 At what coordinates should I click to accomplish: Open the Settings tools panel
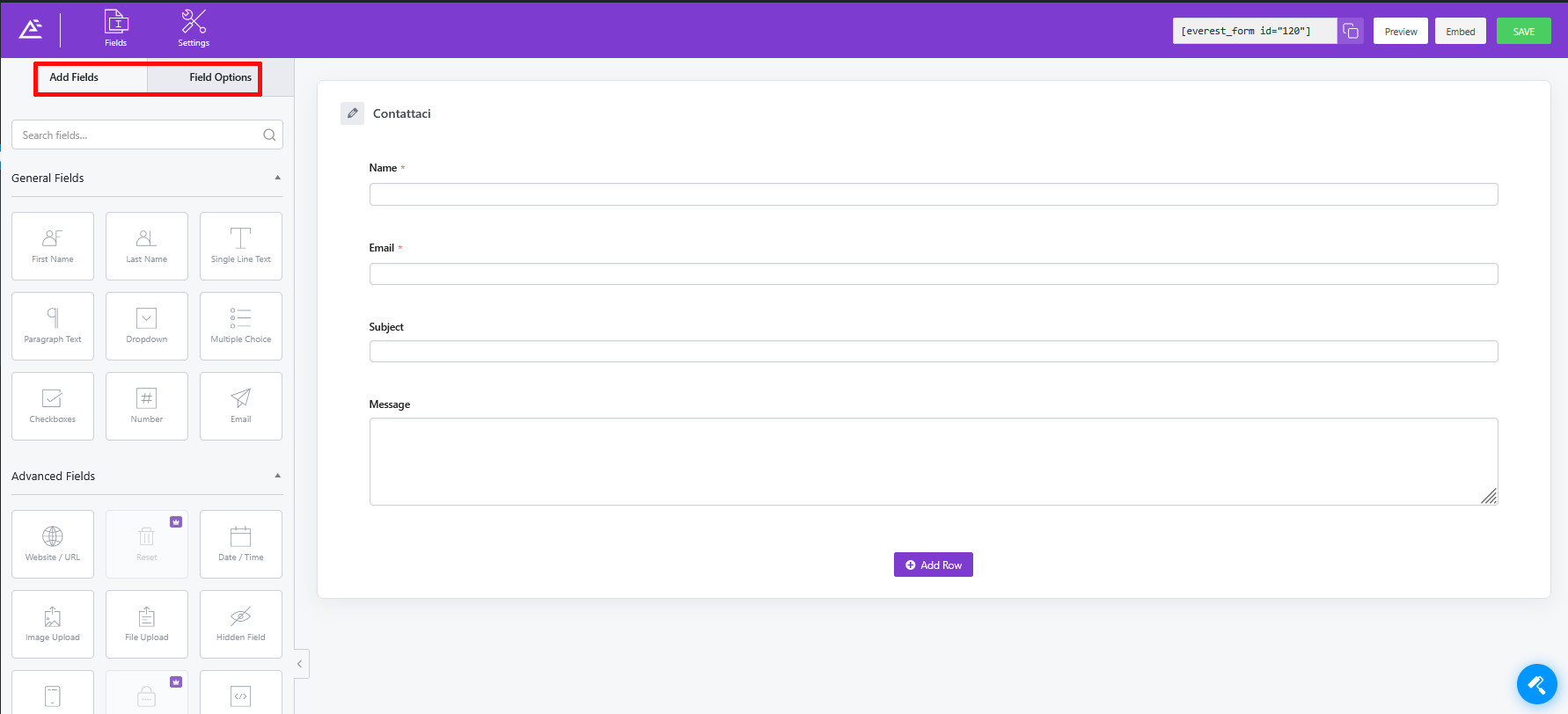tap(194, 29)
